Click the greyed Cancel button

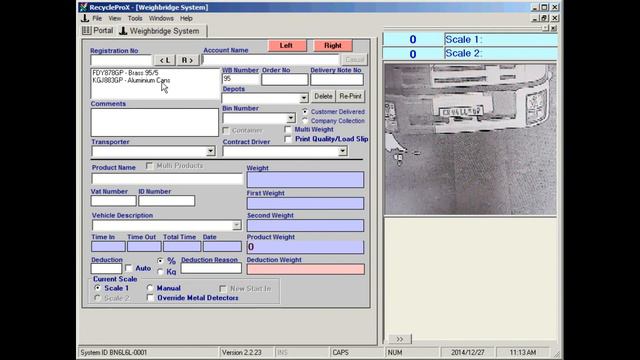click(354, 60)
